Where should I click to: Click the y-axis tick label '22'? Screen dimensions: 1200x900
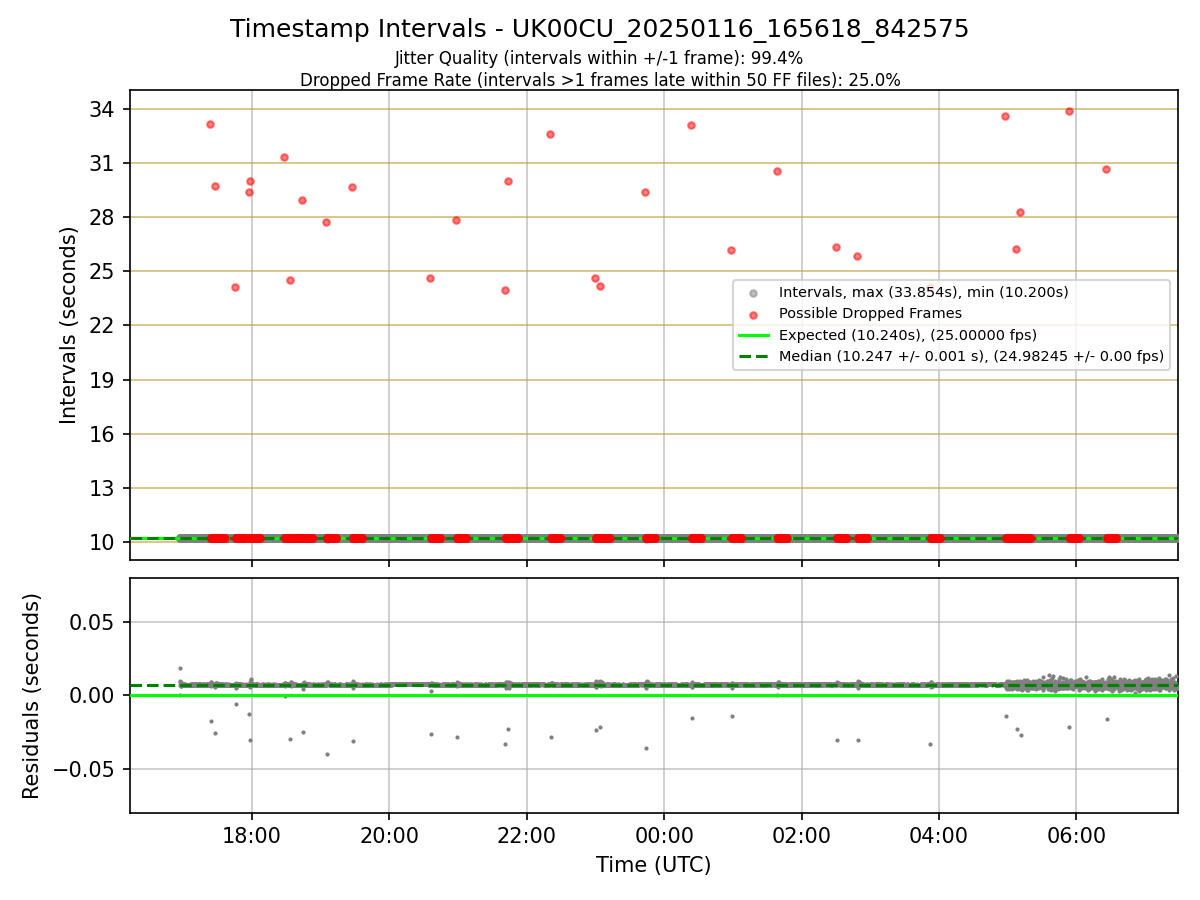(x=102, y=326)
